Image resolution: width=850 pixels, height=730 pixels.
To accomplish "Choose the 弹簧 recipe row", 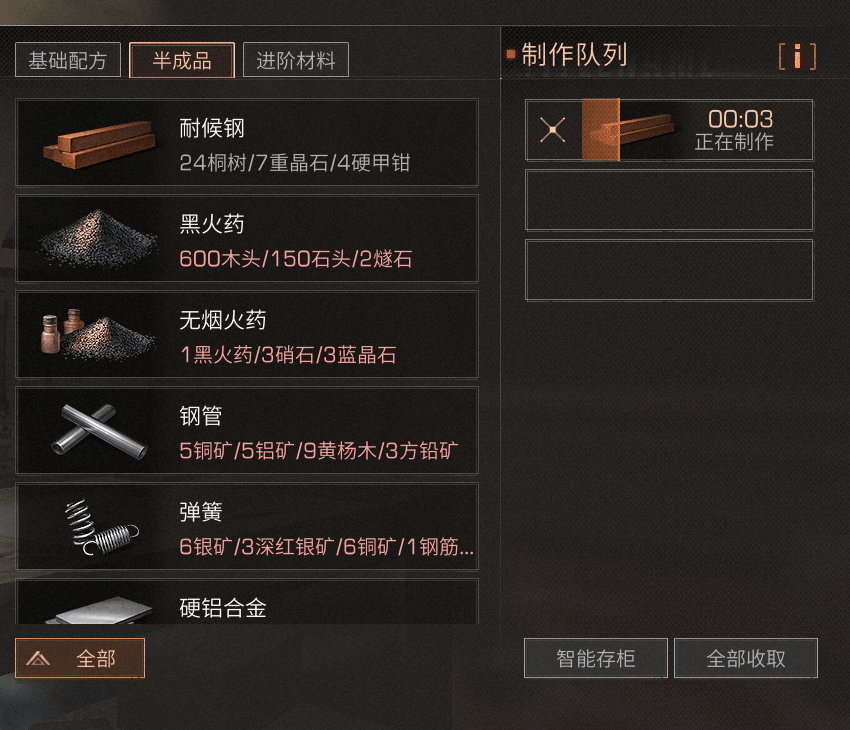I will [x=247, y=526].
